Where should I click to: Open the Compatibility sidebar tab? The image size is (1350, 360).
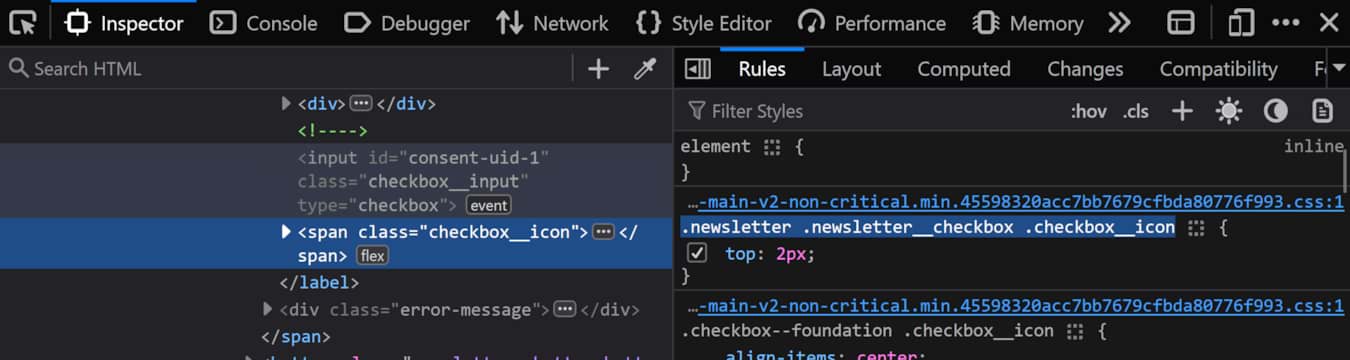coord(1218,69)
